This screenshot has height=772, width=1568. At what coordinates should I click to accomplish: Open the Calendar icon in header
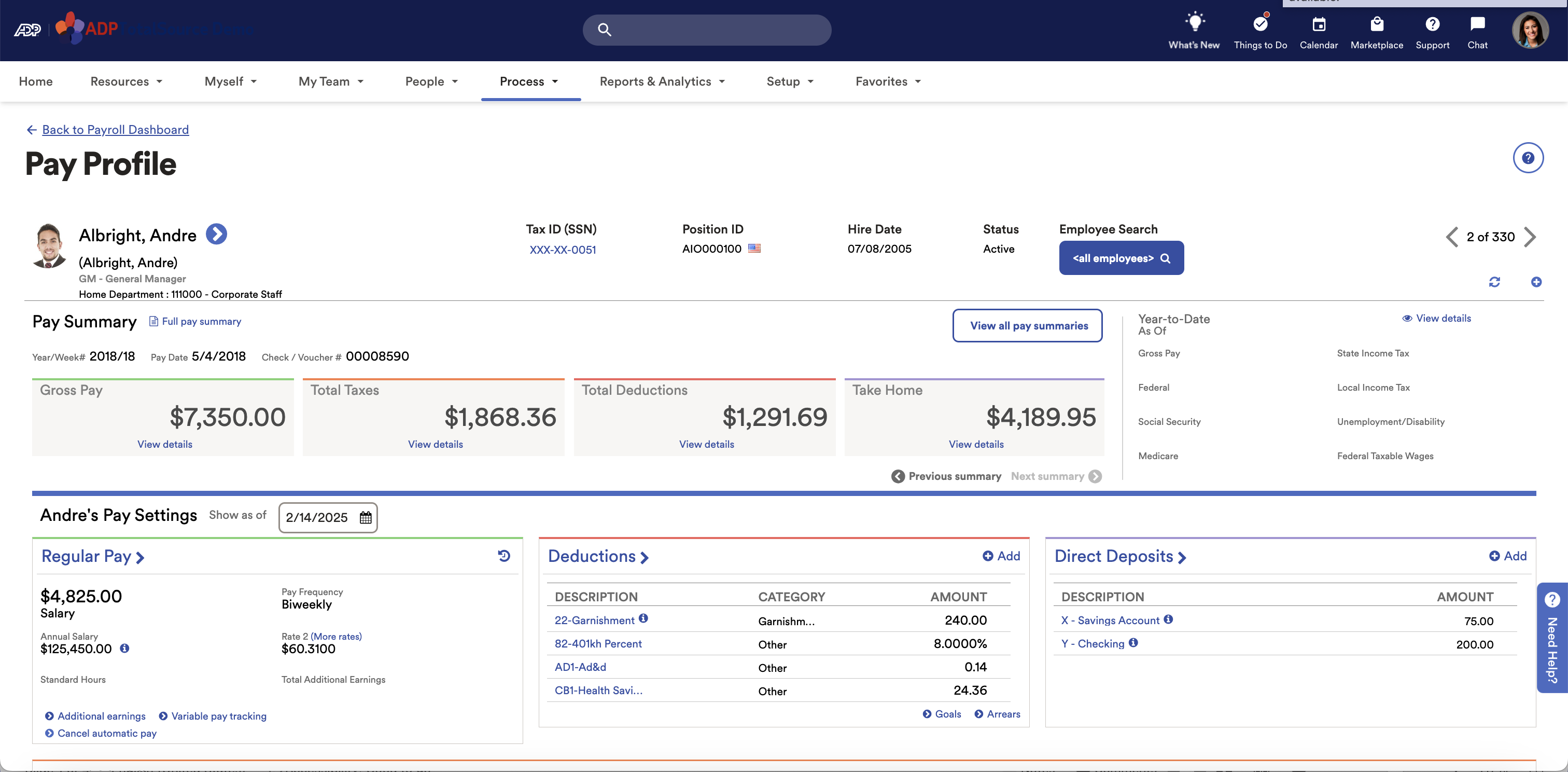coord(1319,24)
